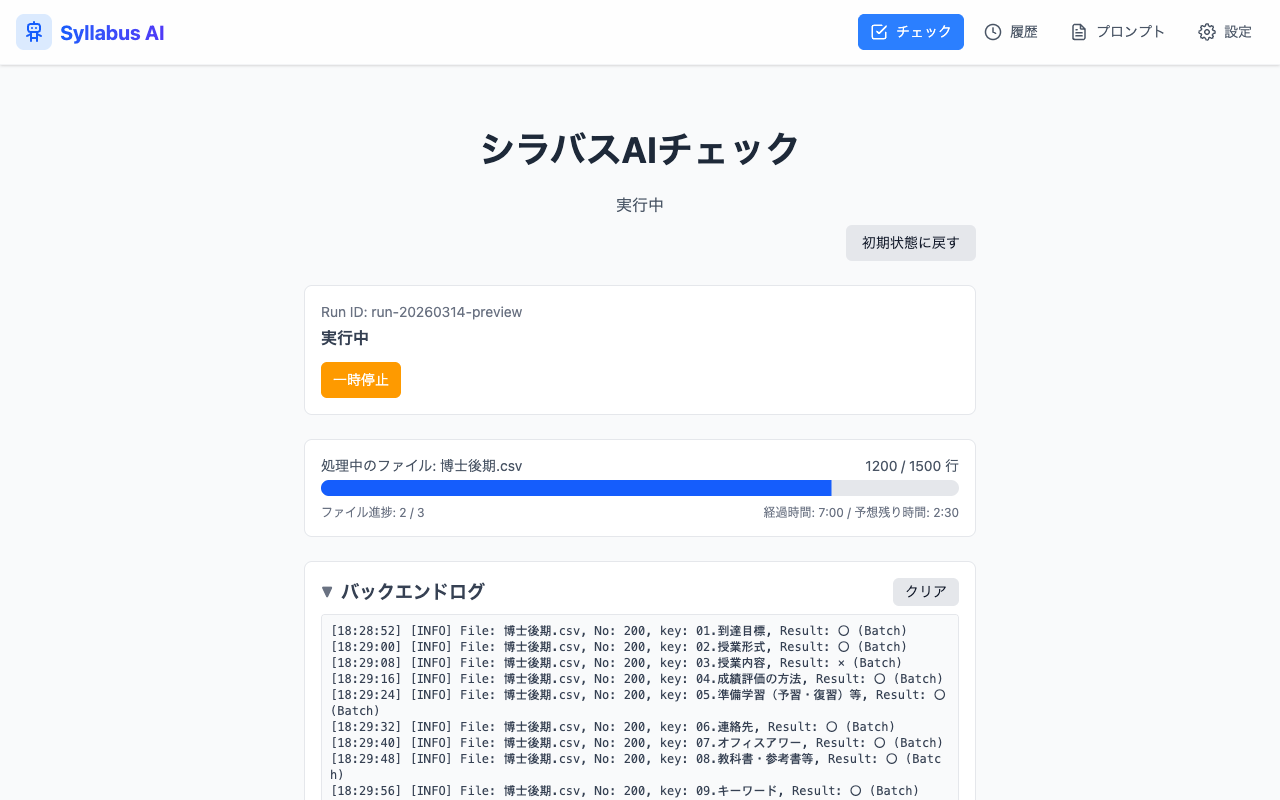The height and width of the screenshot is (800, 1280).
Task: Open the Syllabus AI home link
Action: [x=111, y=31]
